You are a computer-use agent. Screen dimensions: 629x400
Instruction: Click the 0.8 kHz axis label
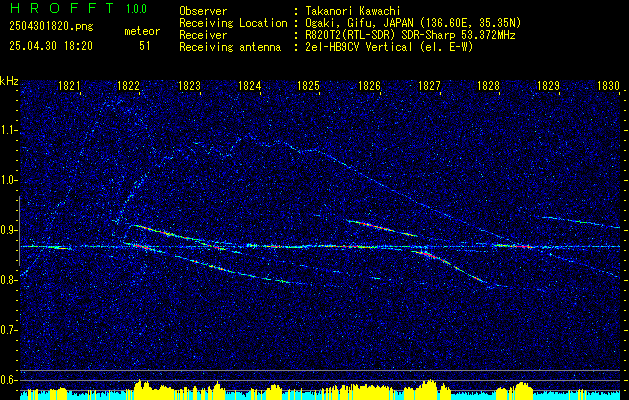coord(8,280)
